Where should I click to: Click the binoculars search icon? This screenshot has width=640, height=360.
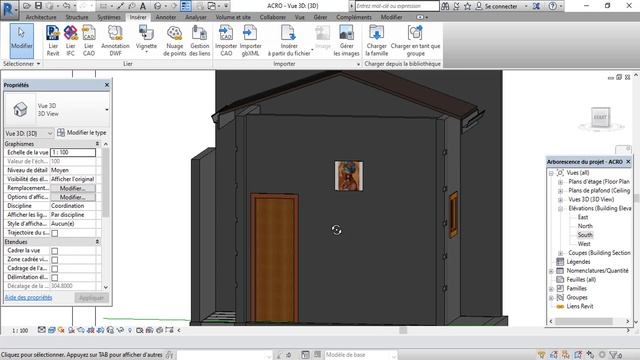[445, 6]
